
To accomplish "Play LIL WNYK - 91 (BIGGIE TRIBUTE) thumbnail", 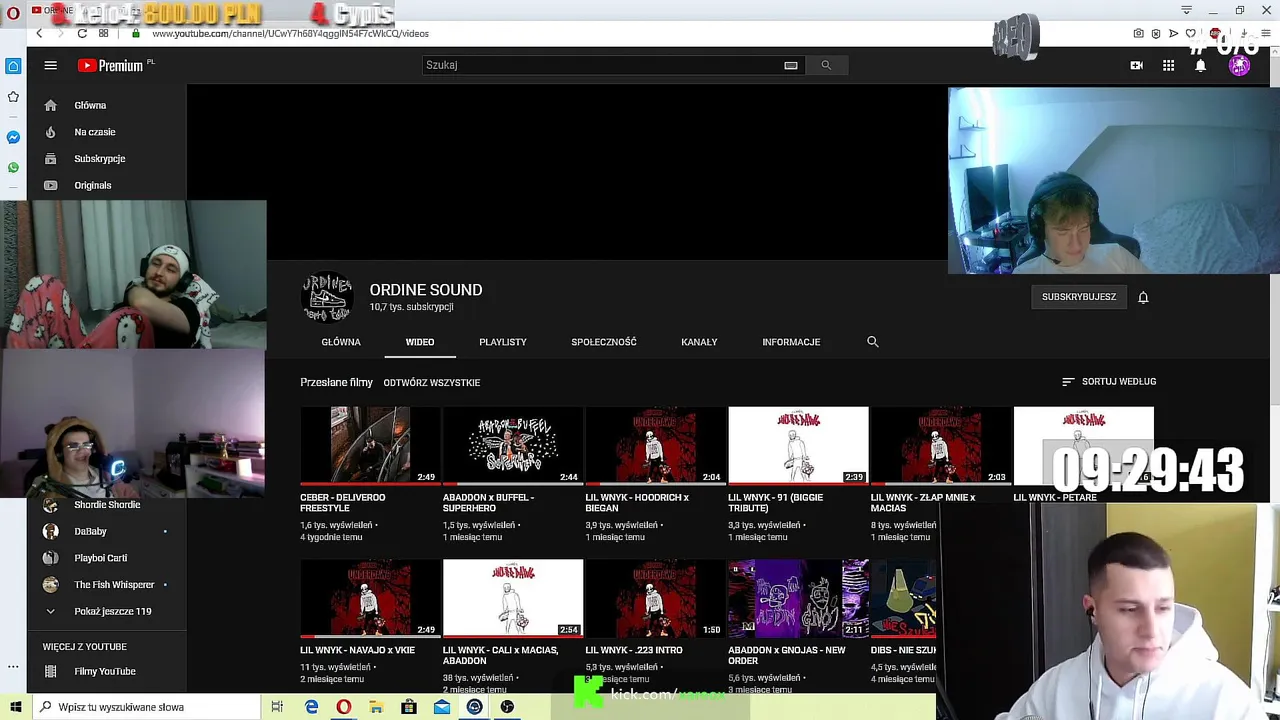I will pos(798,445).
